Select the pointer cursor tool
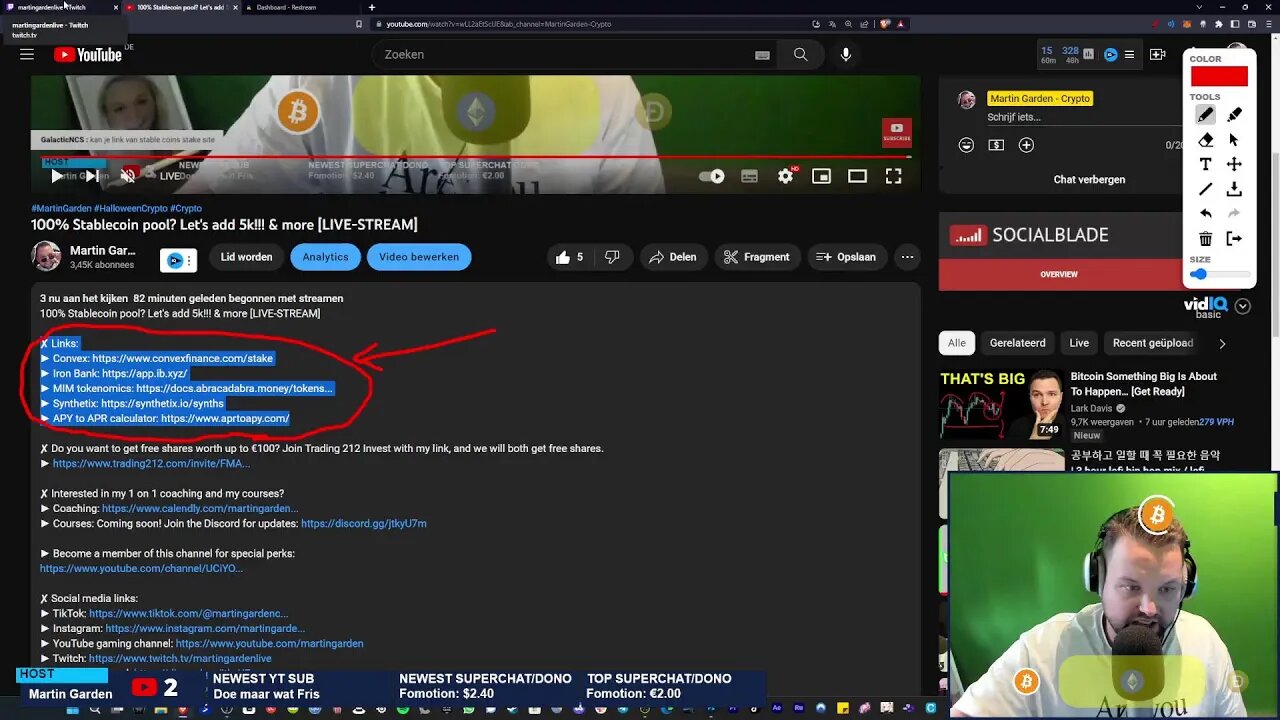1280x720 pixels. 1234,140
